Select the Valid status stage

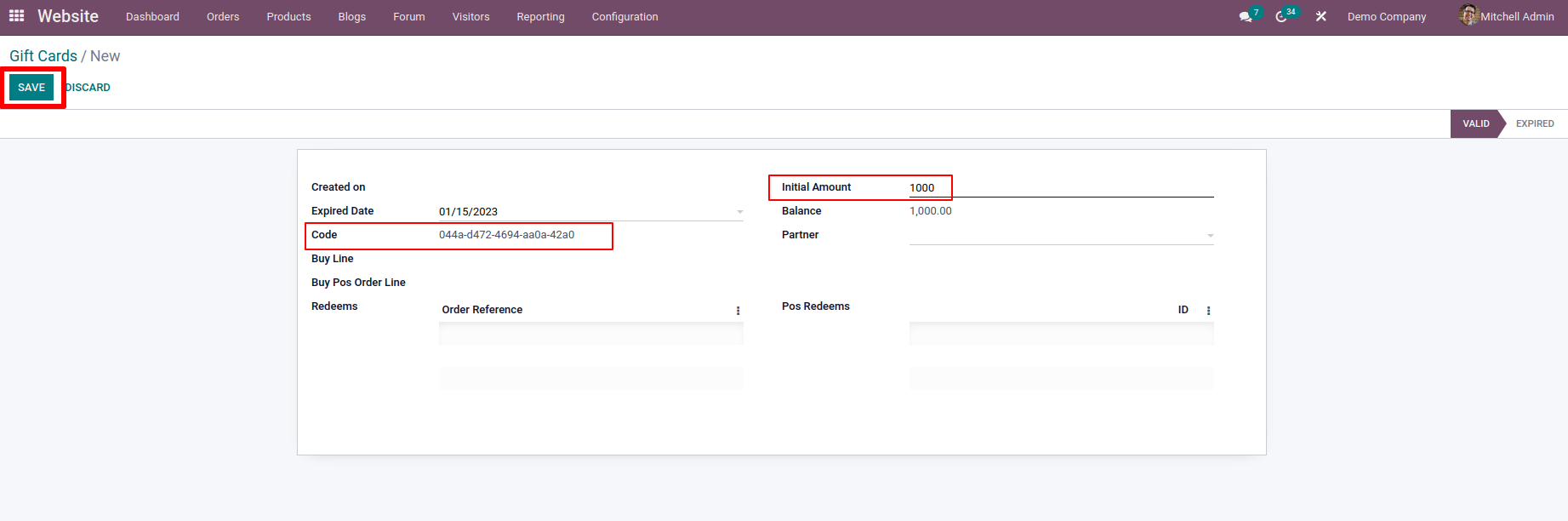[1475, 124]
